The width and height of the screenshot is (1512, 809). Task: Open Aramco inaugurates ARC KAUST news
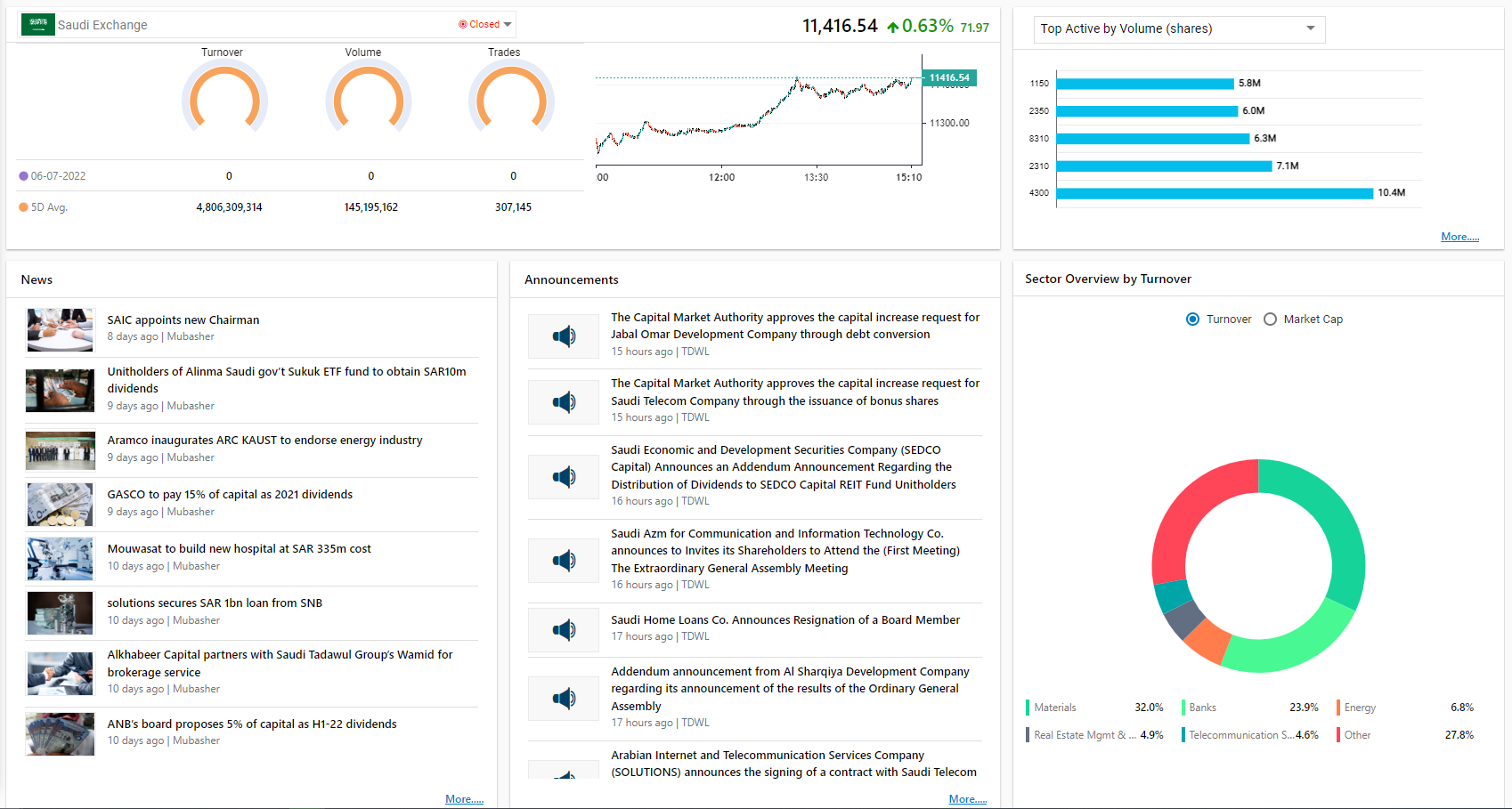(x=264, y=441)
